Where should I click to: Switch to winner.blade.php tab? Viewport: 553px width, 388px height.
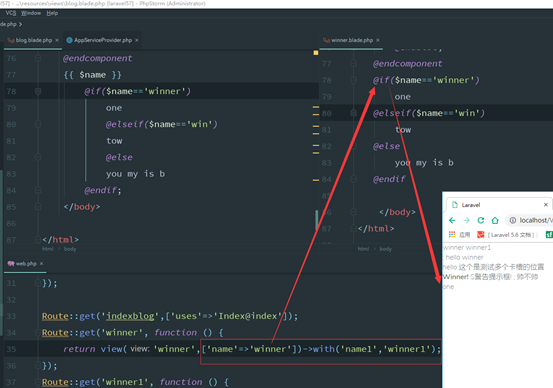pos(352,40)
